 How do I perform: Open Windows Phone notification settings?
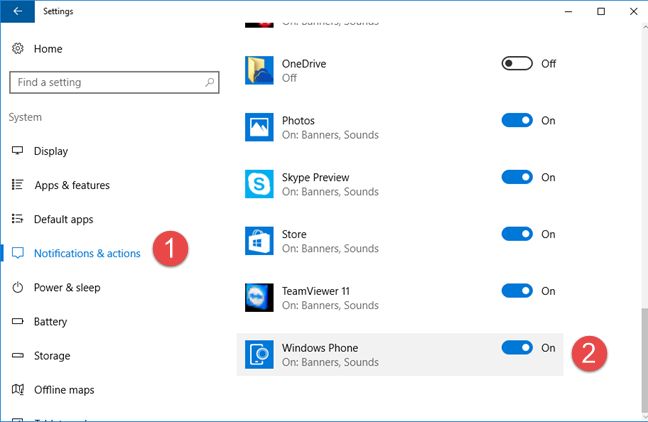(x=400, y=355)
